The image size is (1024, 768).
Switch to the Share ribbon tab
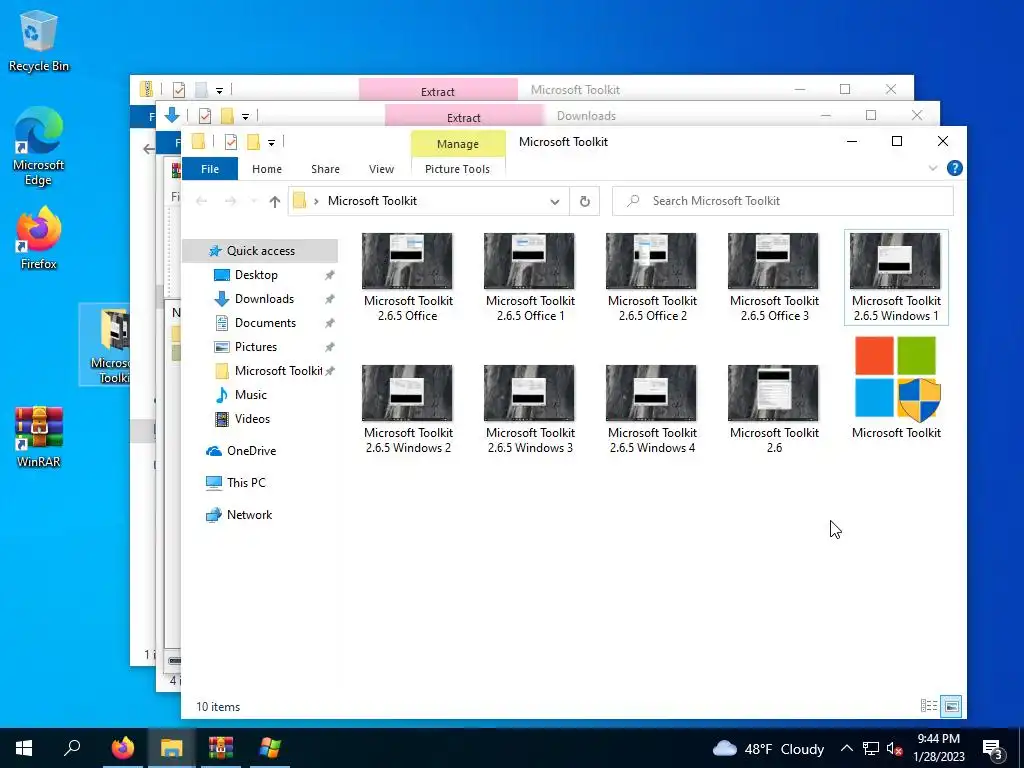click(325, 169)
